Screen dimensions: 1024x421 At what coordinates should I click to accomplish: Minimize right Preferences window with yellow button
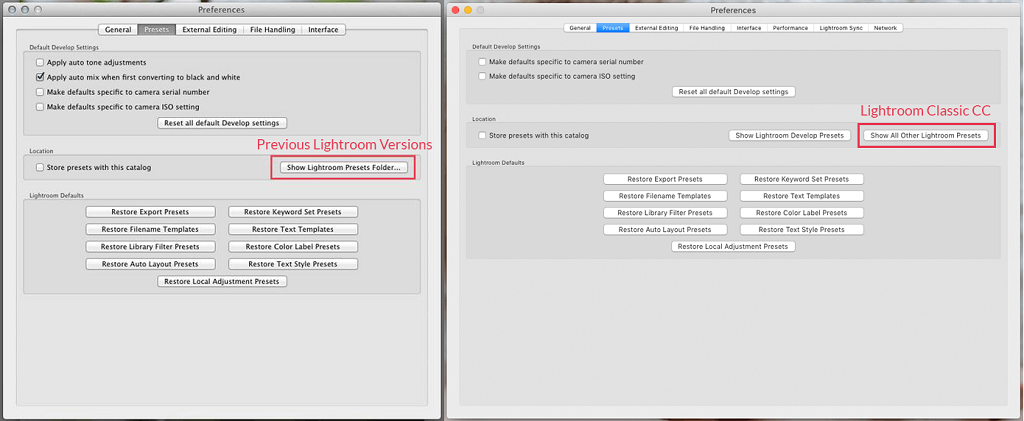pyautogui.click(x=468, y=10)
